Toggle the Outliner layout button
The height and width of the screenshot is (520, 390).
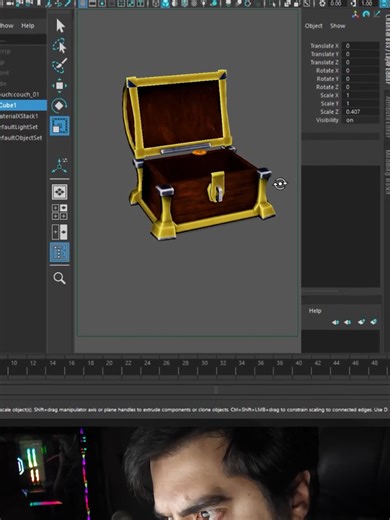pyautogui.click(x=60, y=252)
